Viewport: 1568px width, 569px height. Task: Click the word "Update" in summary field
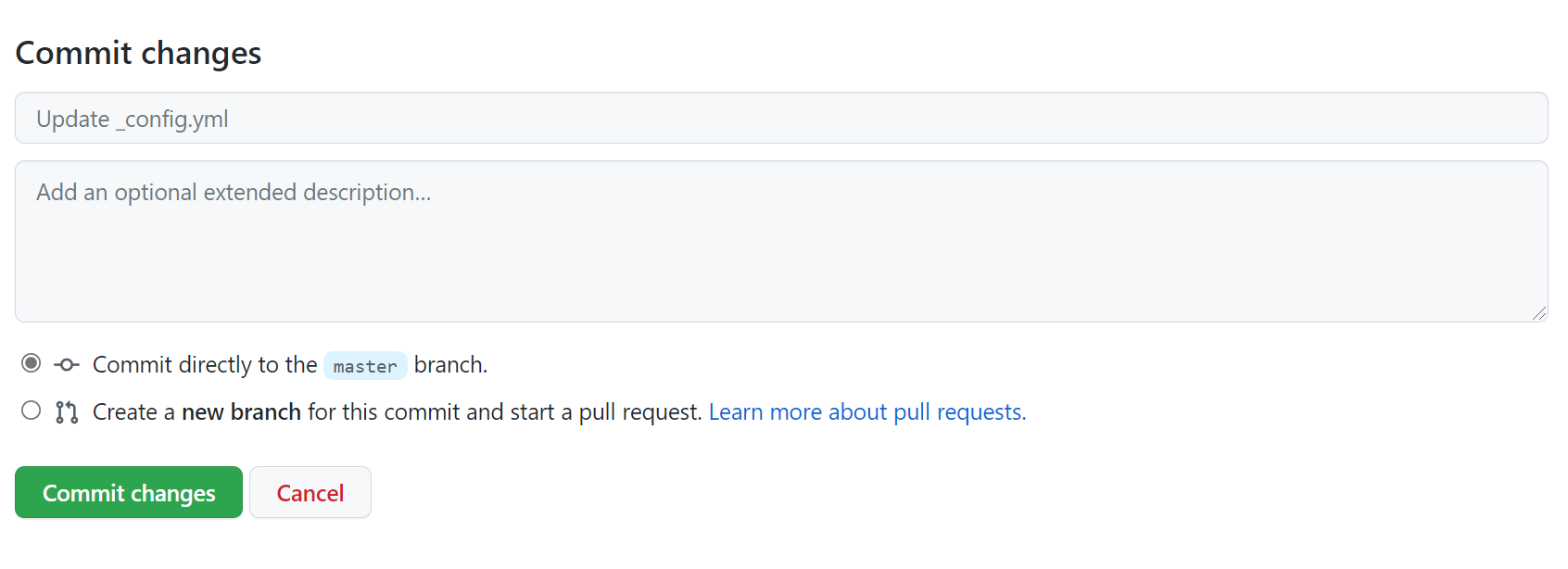73,120
